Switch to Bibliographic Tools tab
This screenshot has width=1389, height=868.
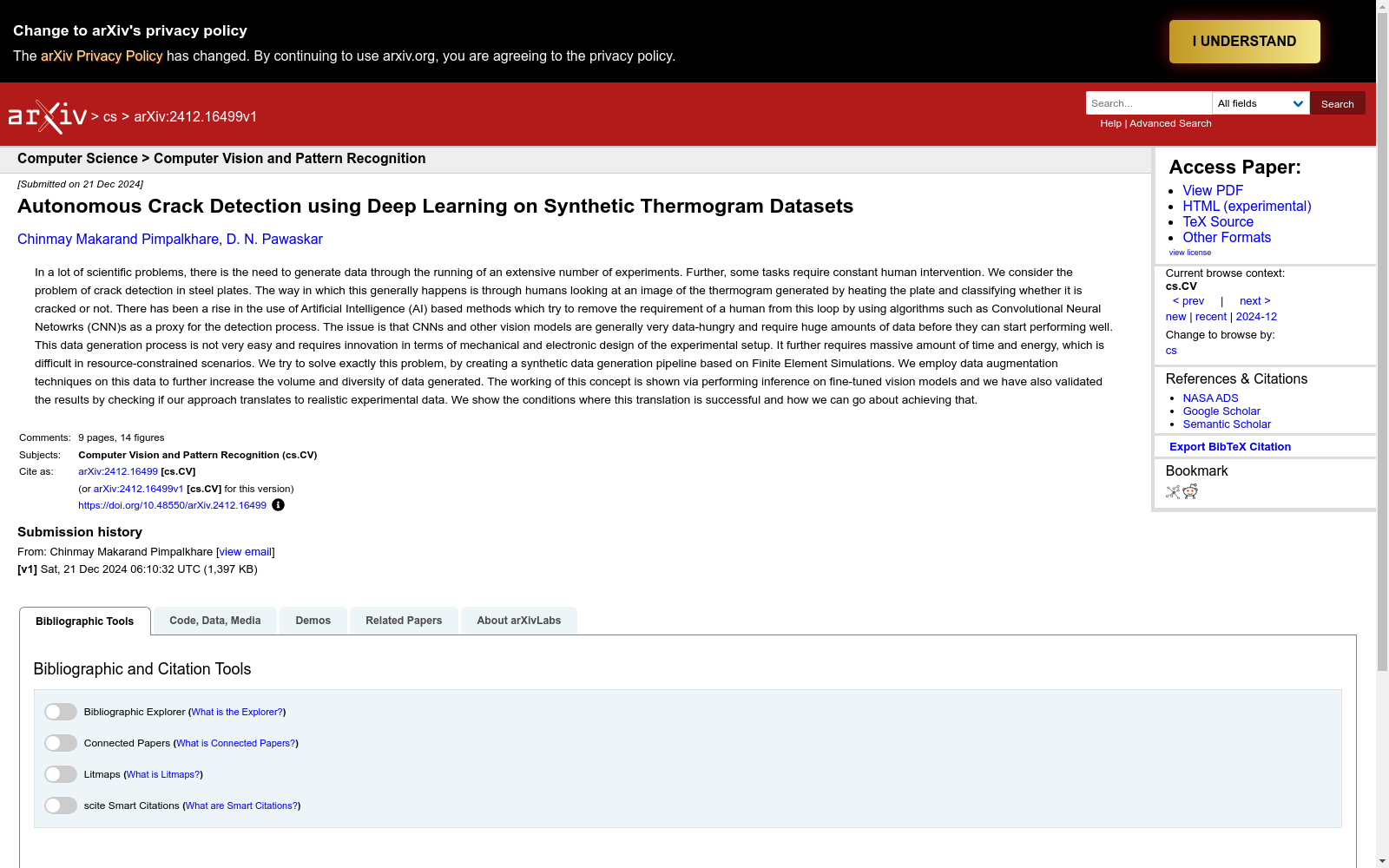85,621
